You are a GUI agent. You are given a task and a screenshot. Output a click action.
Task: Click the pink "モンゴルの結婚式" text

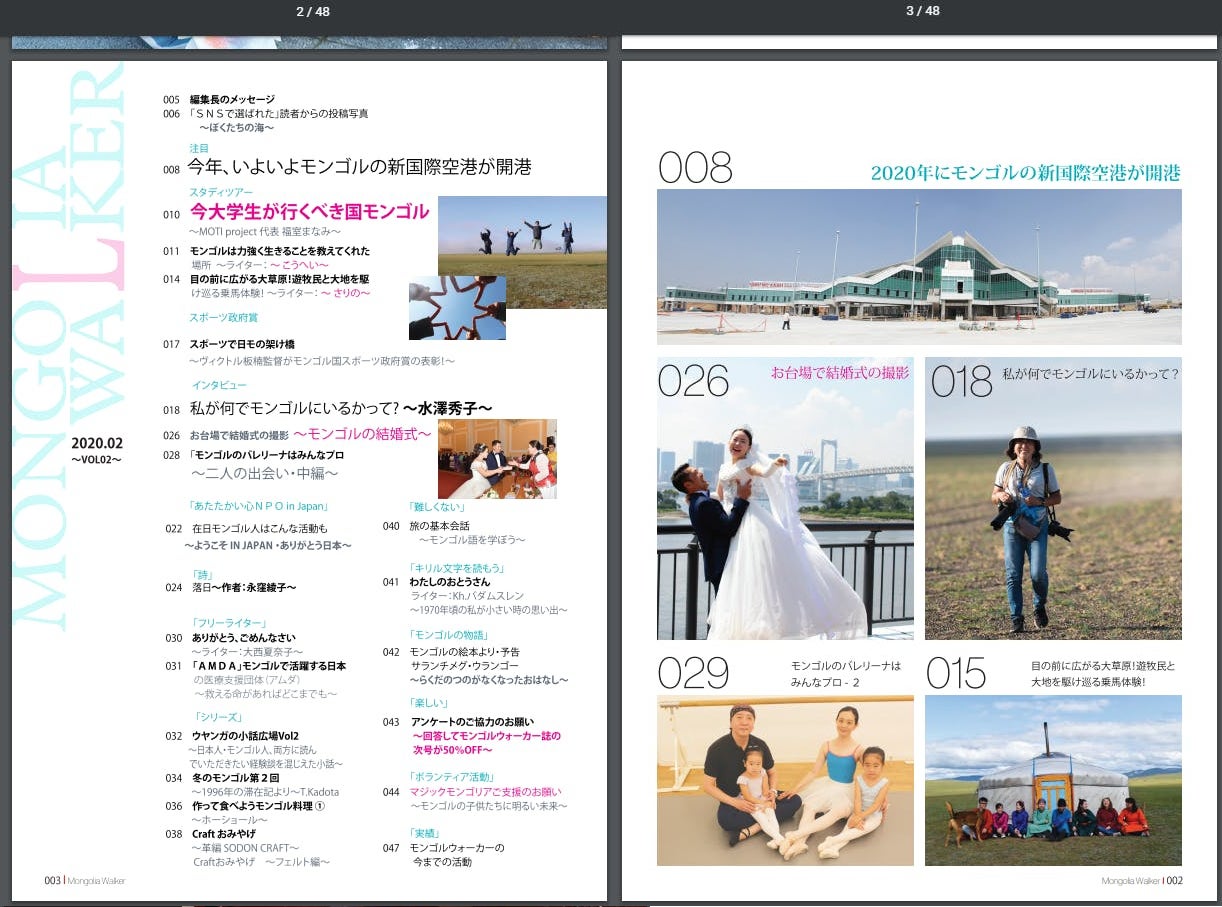pyautogui.click(x=362, y=434)
